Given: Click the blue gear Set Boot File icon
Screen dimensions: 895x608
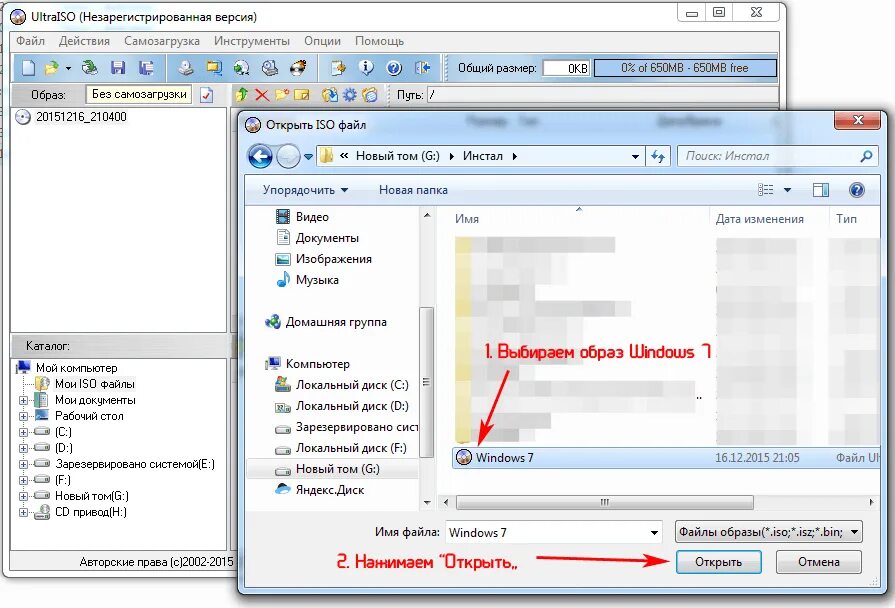Looking at the screenshot, I should pos(350,95).
